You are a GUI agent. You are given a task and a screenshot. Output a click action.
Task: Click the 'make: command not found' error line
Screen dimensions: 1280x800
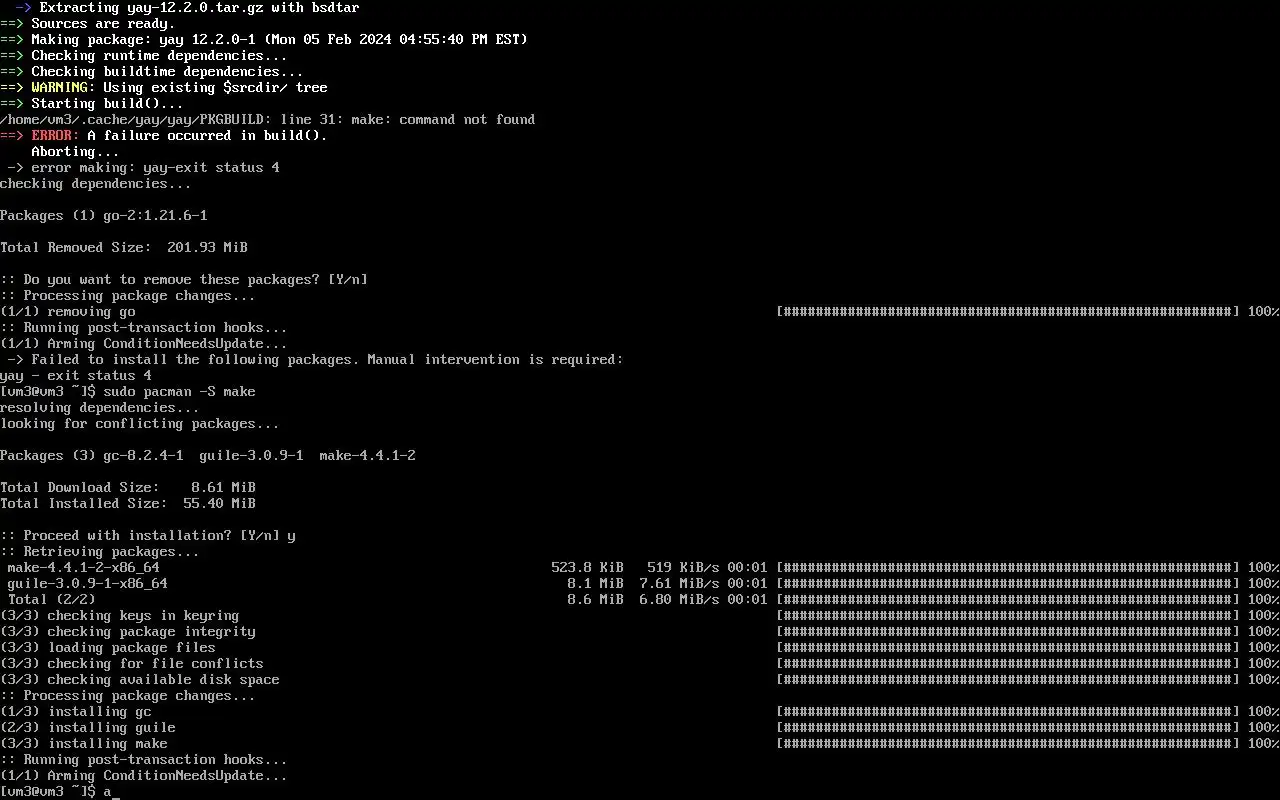(x=267, y=119)
